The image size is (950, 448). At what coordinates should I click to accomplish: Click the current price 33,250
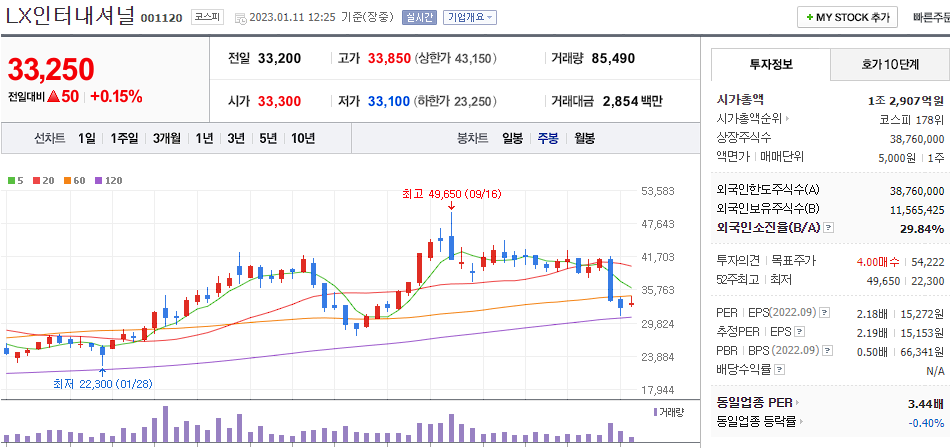[51, 70]
